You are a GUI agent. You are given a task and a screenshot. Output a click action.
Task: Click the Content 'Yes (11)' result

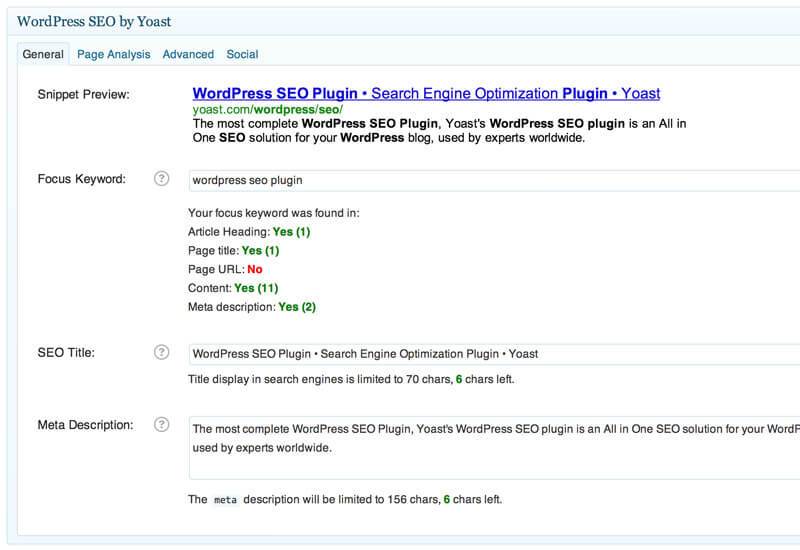click(x=255, y=288)
